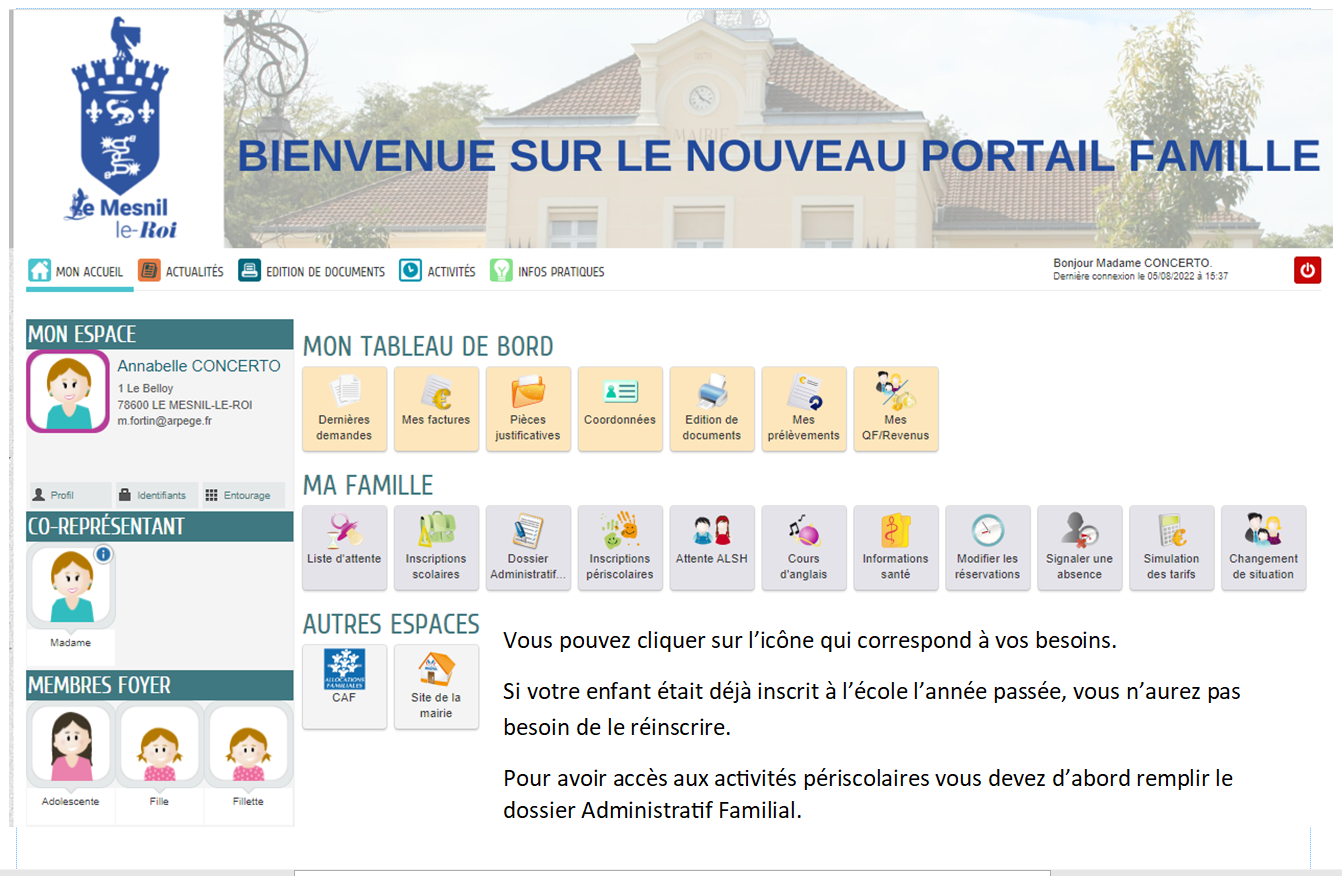Open the Informations santé tile
The width and height of the screenshot is (1342, 876).
896,547
